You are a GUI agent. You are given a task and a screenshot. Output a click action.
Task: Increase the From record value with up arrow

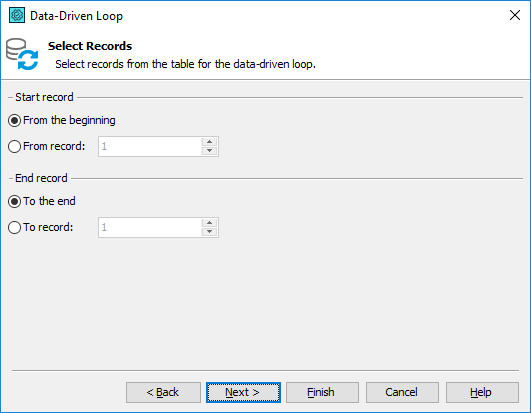click(209, 142)
